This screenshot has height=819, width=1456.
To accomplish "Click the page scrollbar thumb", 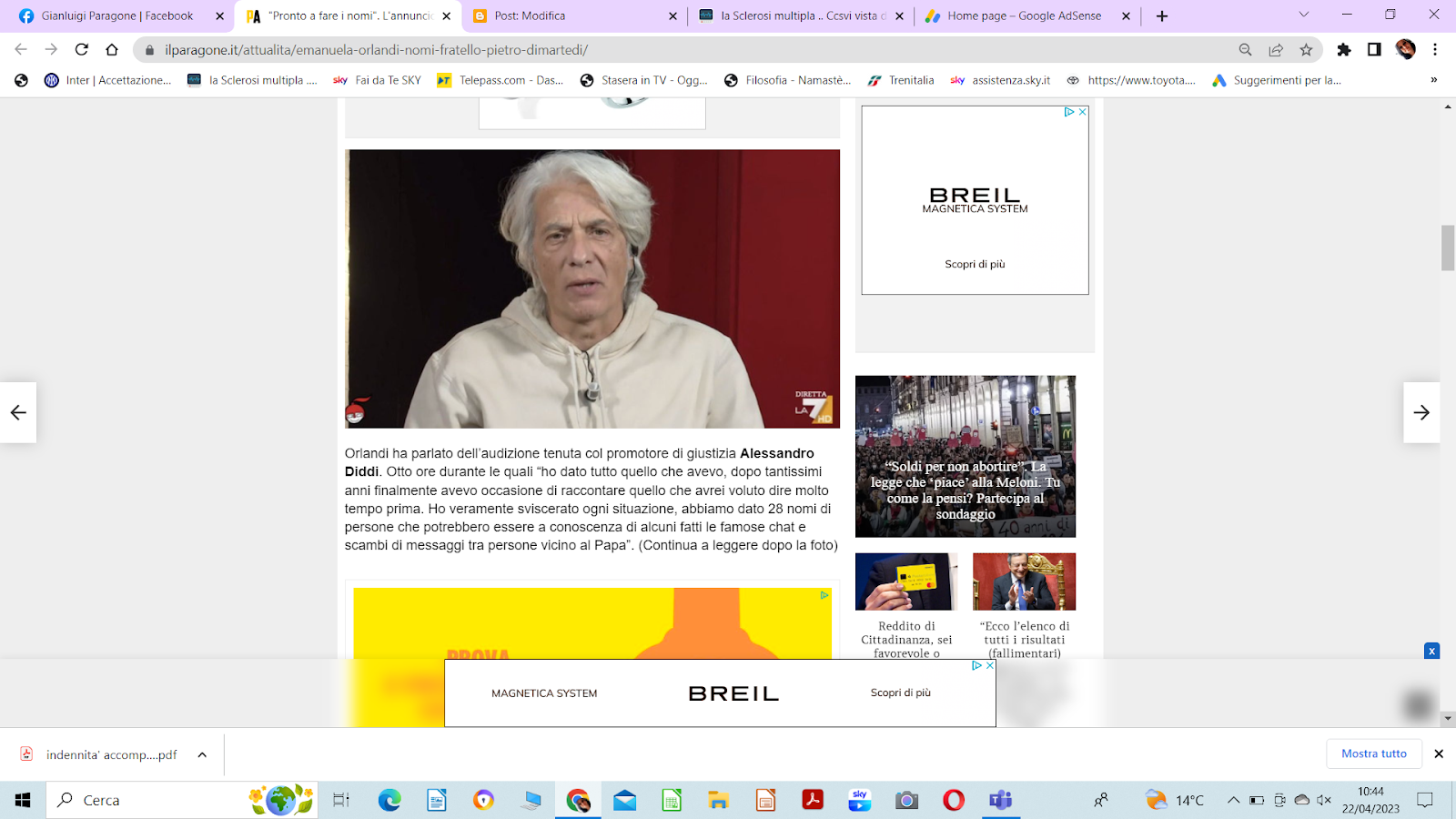I will [1448, 248].
